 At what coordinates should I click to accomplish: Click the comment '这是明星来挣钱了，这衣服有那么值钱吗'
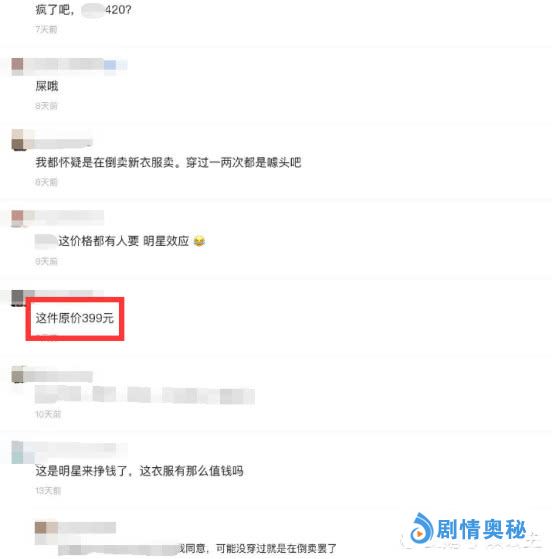[x=139, y=471]
